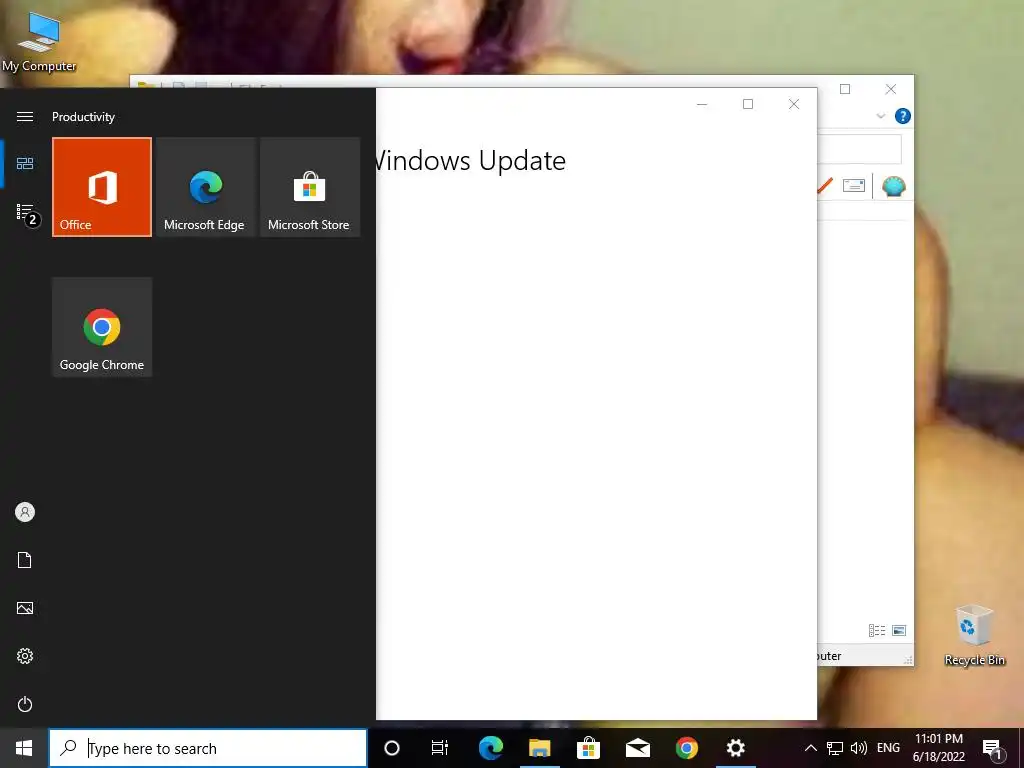Viewport: 1024px width, 768px height.
Task: Focus the Type here to search box
Action: pos(208,748)
